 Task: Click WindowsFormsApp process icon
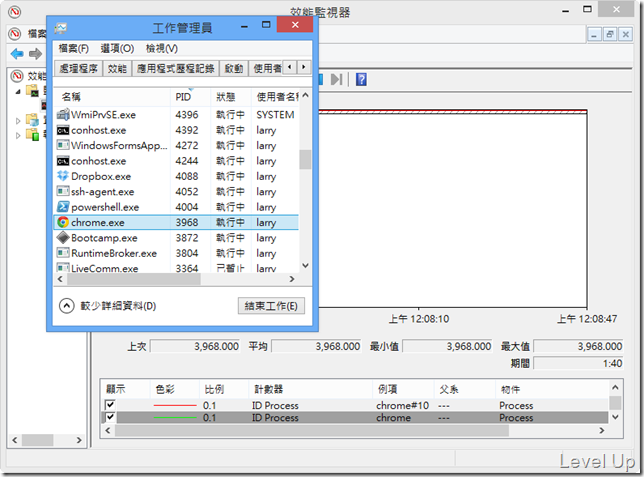(62, 145)
